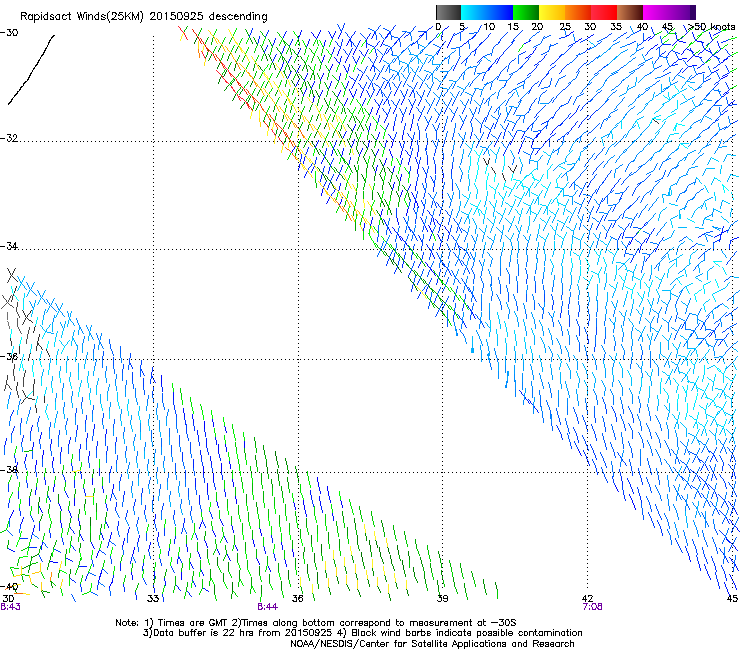
Task: Pick the red 30-35 knots legend color
Action: (x=604, y=12)
